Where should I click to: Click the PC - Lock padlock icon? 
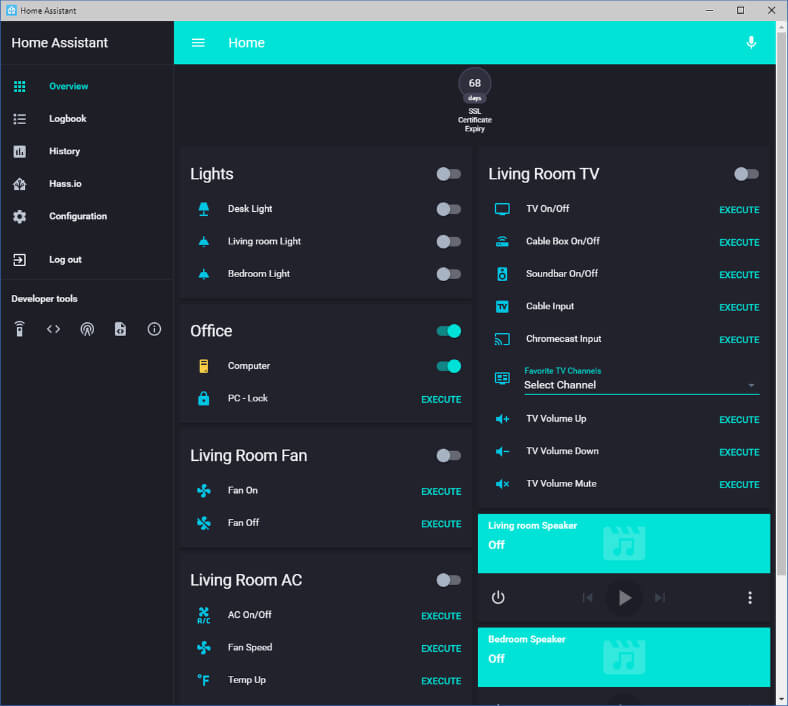point(204,398)
